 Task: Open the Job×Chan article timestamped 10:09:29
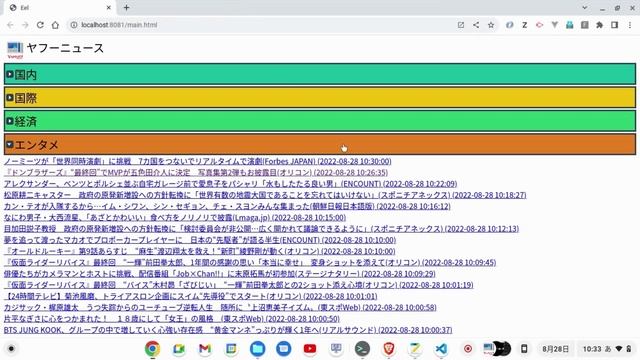pos(220,273)
